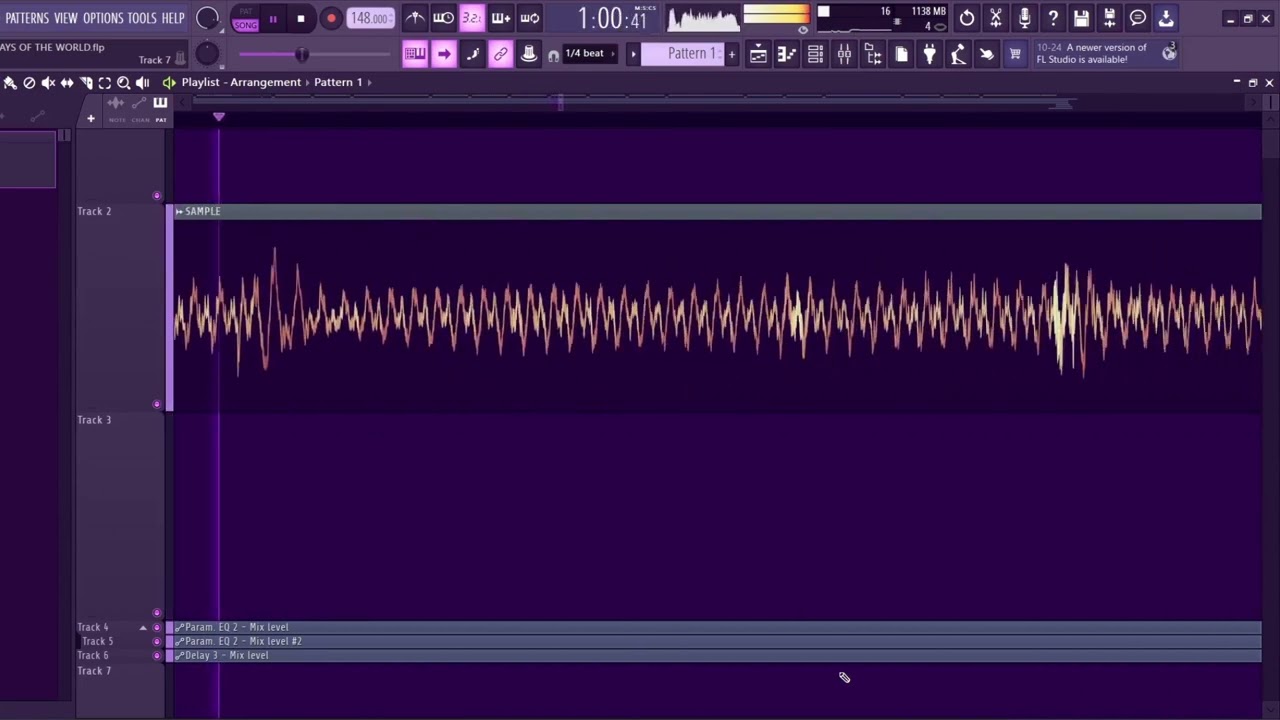Stop playback with the stop button
The width and height of the screenshot is (1280, 720).
pyautogui.click(x=301, y=19)
